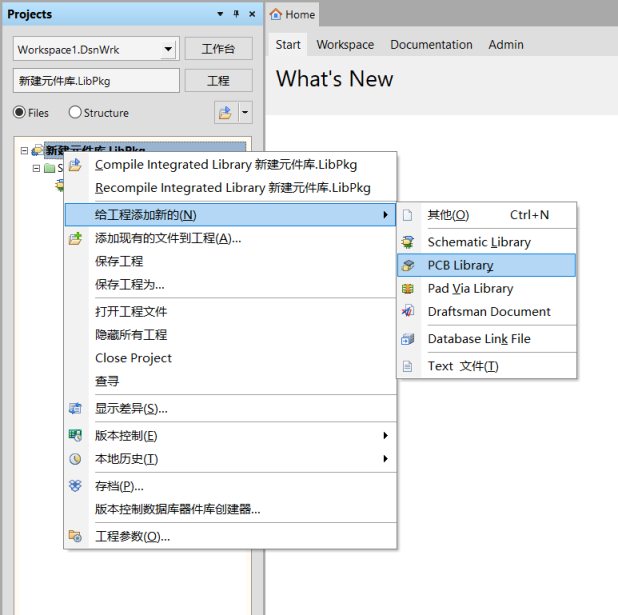Select the Files radio button
The image size is (618, 615).
pos(19,112)
